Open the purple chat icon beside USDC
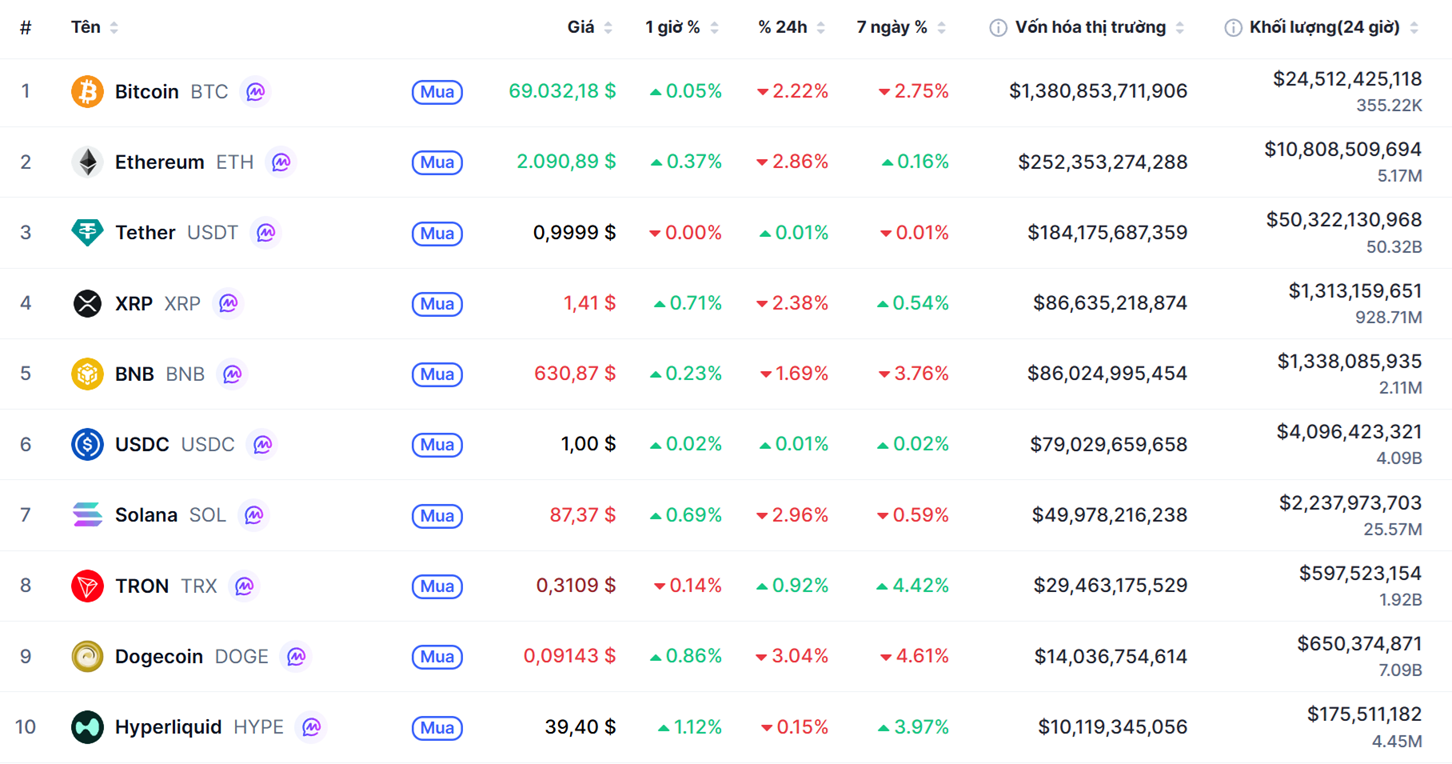The height and width of the screenshot is (764, 1452). tap(262, 444)
